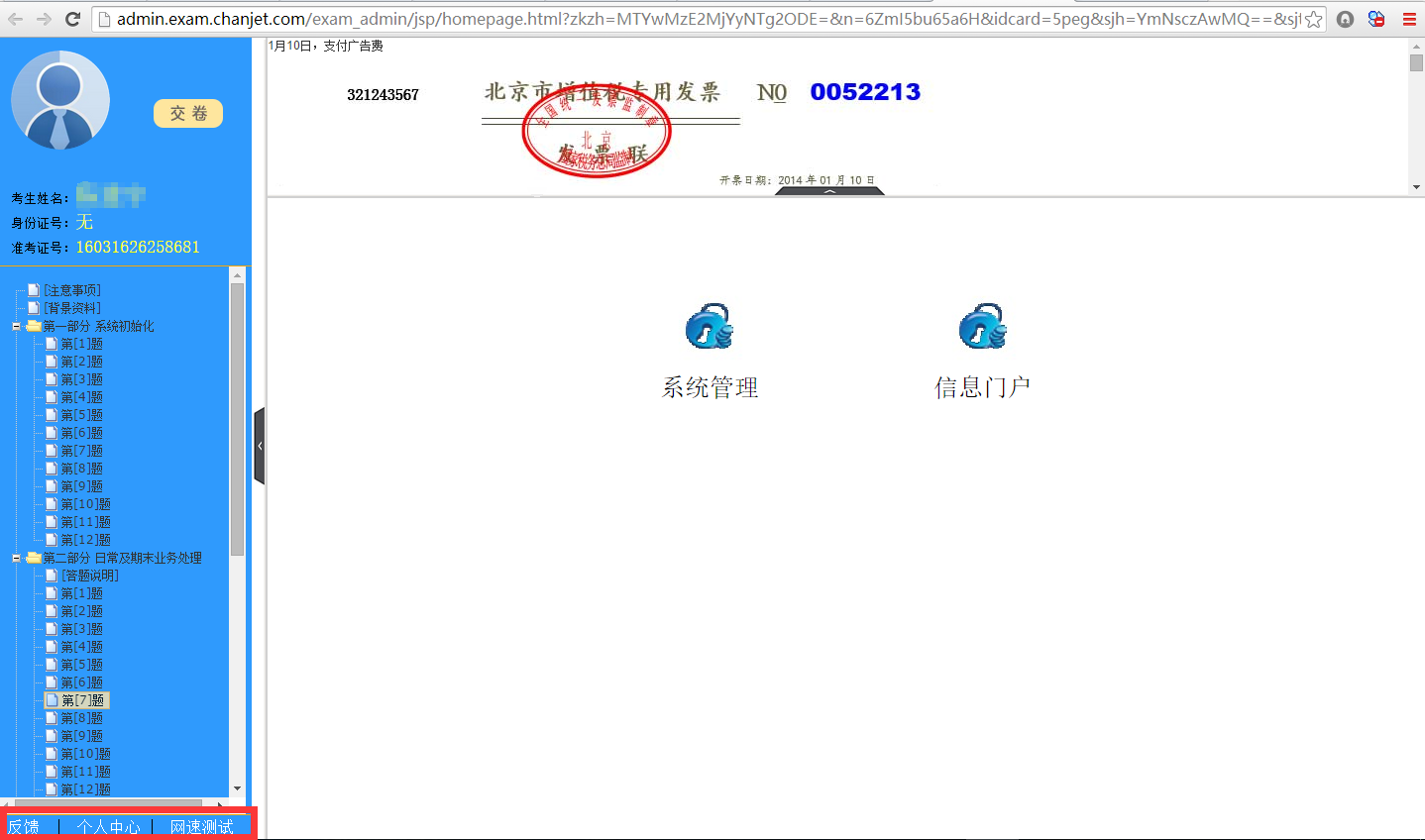Click the browser back arrow
The image size is (1425, 840).
(16, 19)
